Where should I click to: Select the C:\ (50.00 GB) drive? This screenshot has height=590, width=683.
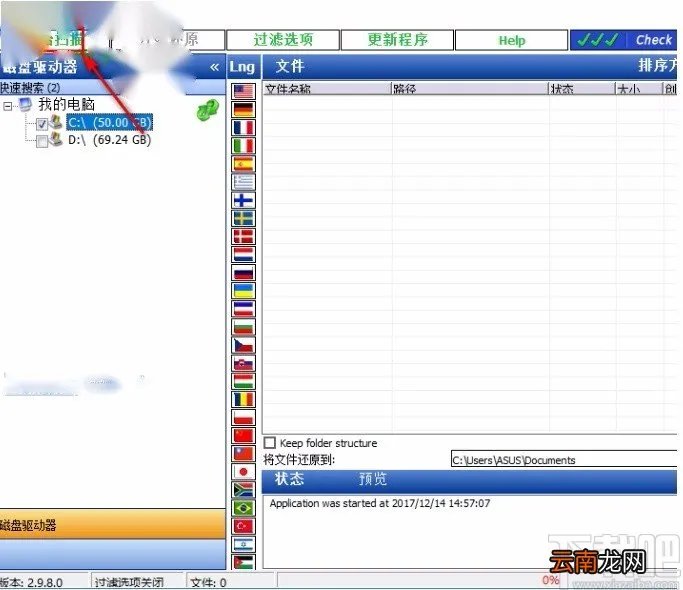coord(109,122)
